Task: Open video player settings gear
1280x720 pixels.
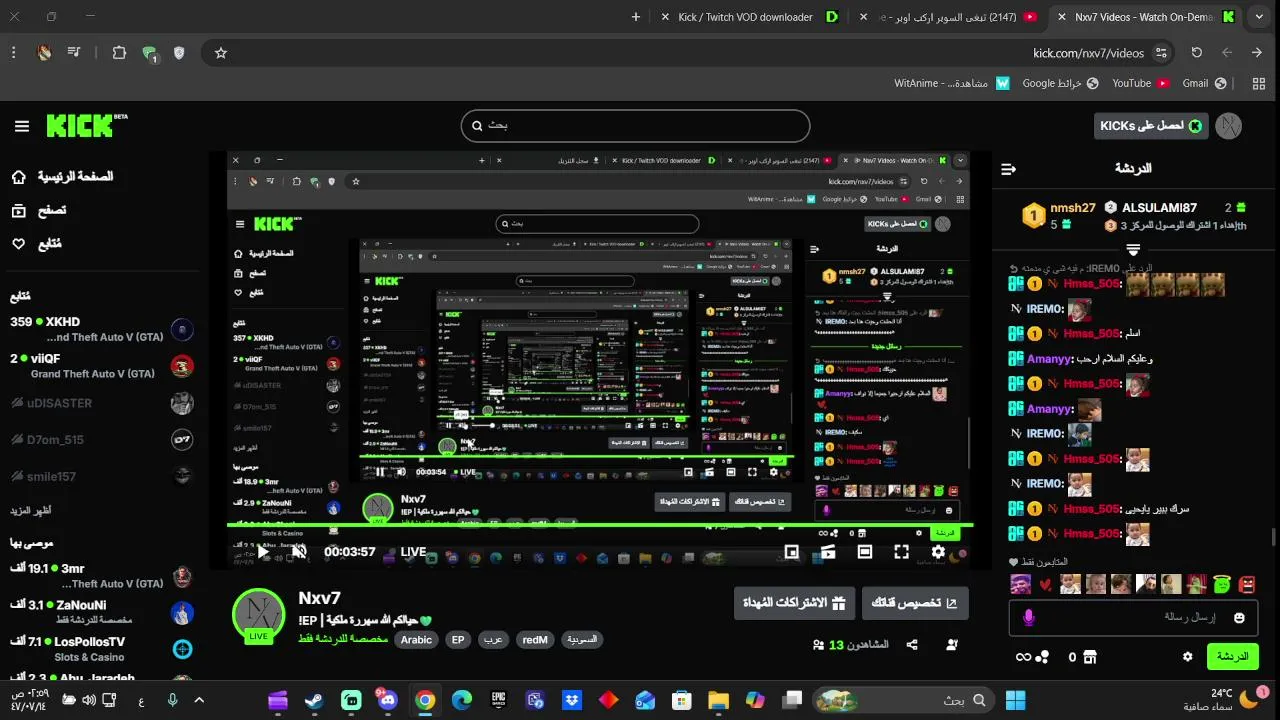Action: (938, 552)
